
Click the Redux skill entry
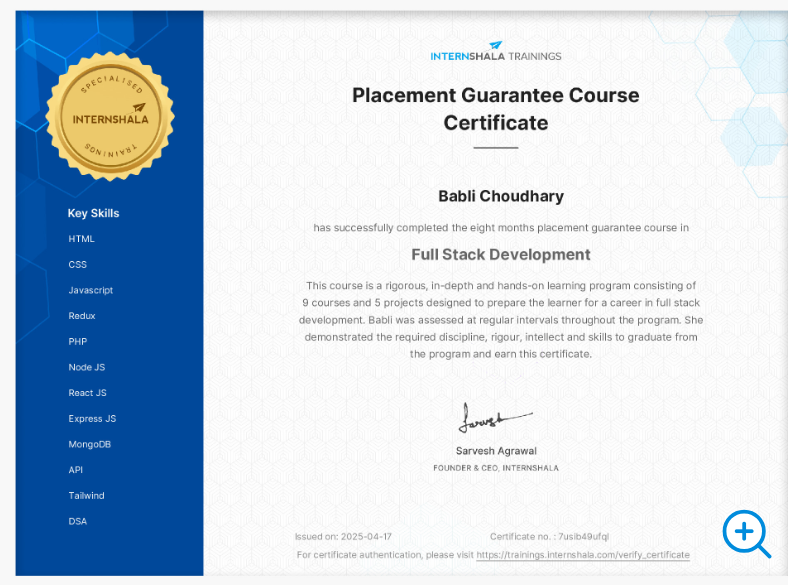[x=82, y=316]
